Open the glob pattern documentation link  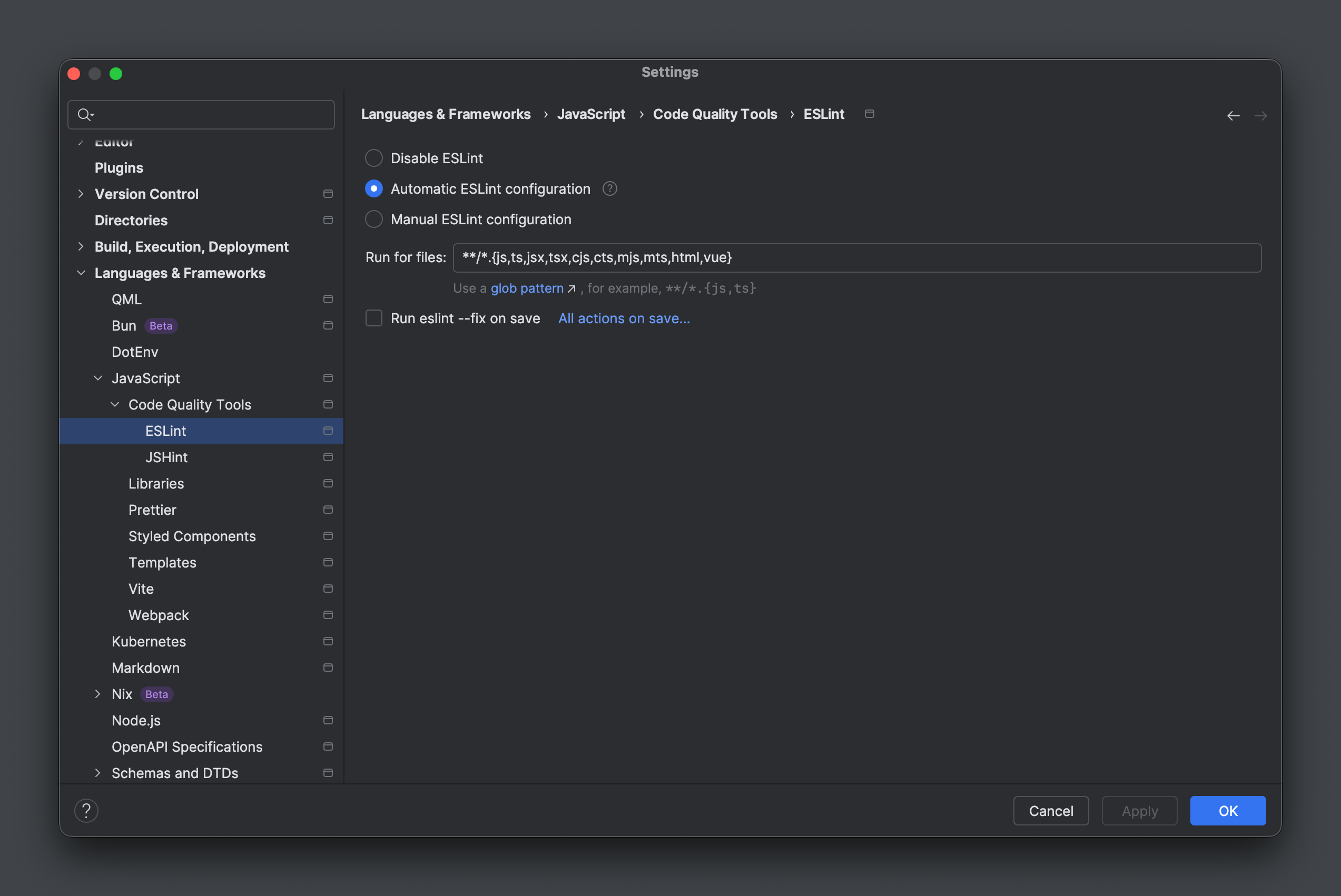click(527, 288)
